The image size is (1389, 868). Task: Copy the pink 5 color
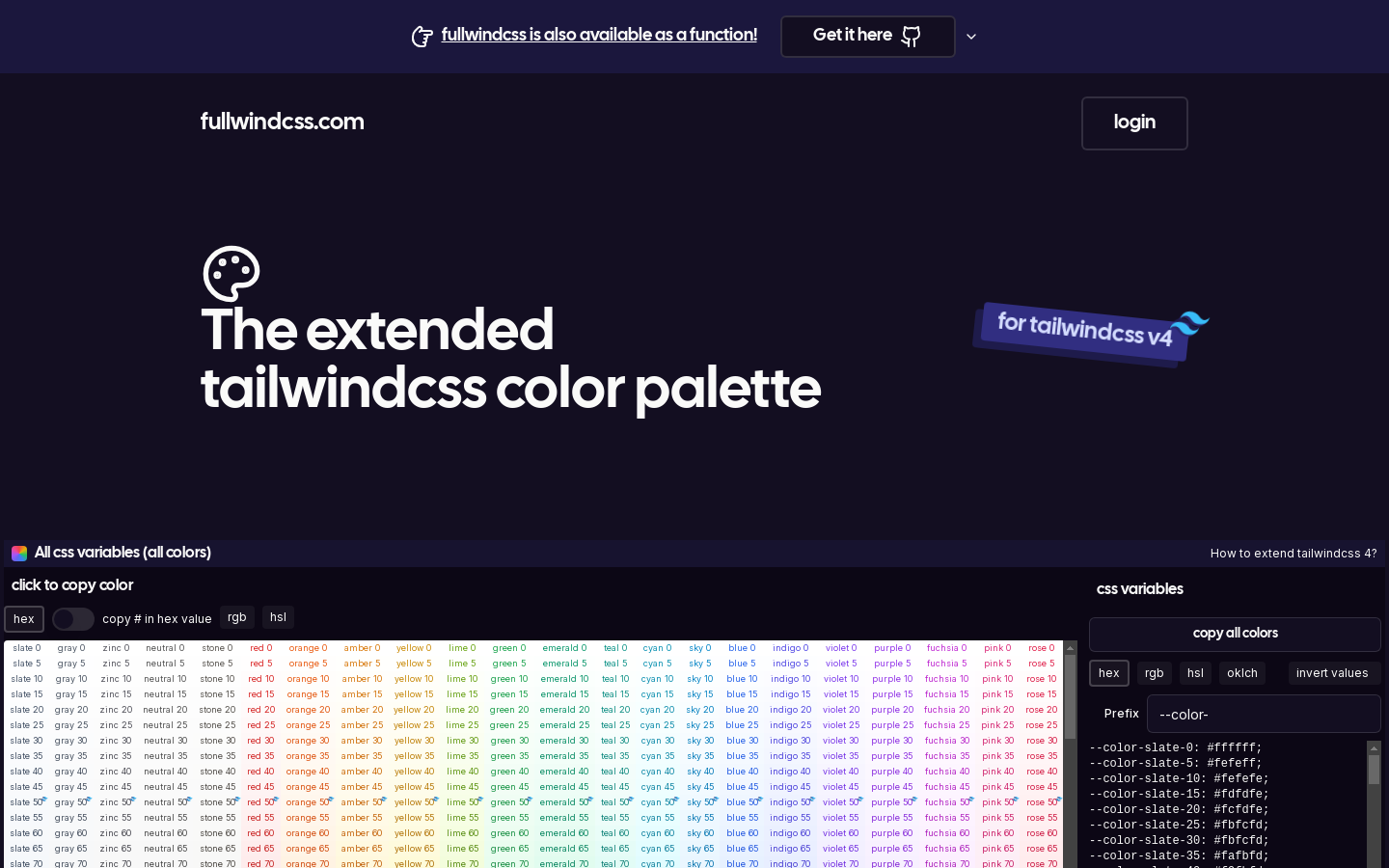997,664
